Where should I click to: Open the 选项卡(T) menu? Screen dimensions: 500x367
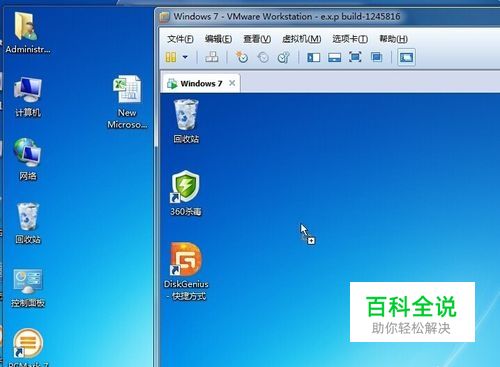click(x=350, y=39)
